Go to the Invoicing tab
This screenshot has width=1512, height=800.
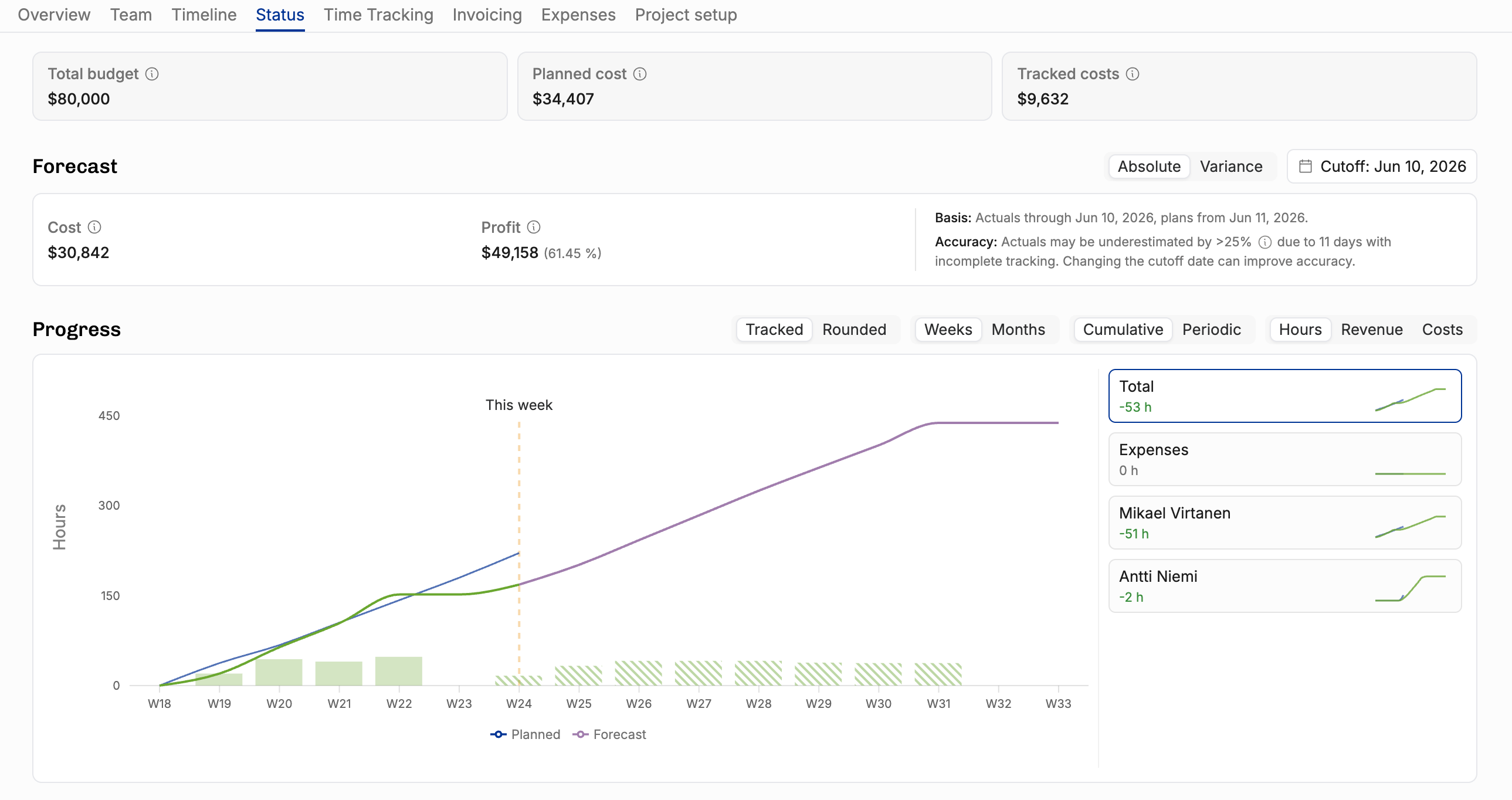click(487, 15)
